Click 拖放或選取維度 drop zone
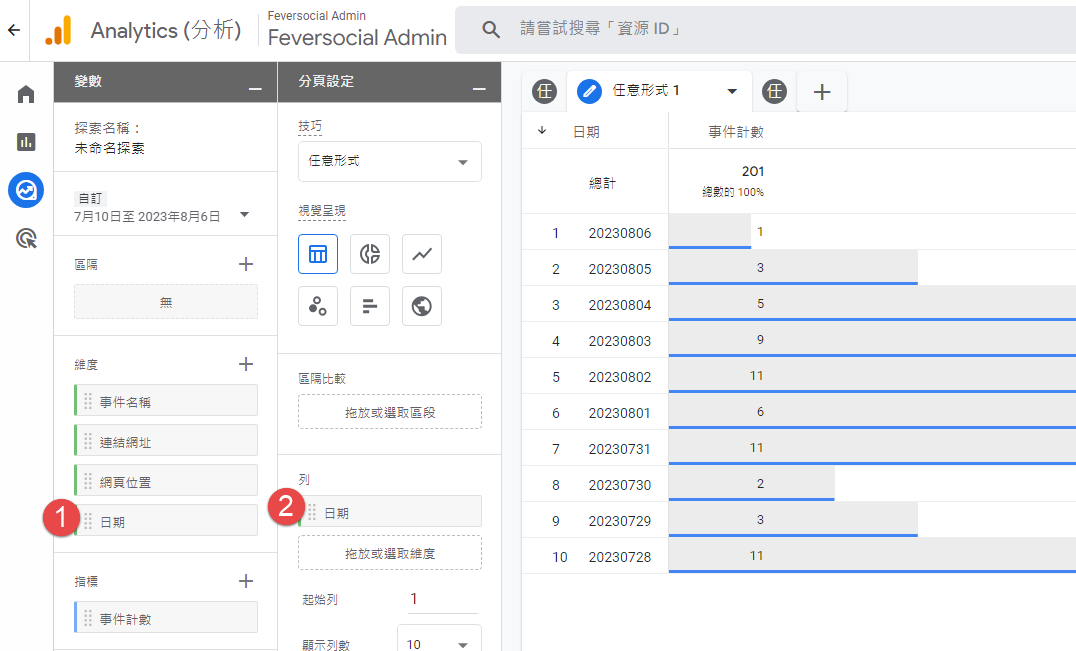The height and width of the screenshot is (651, 1076). click(389, 553)
